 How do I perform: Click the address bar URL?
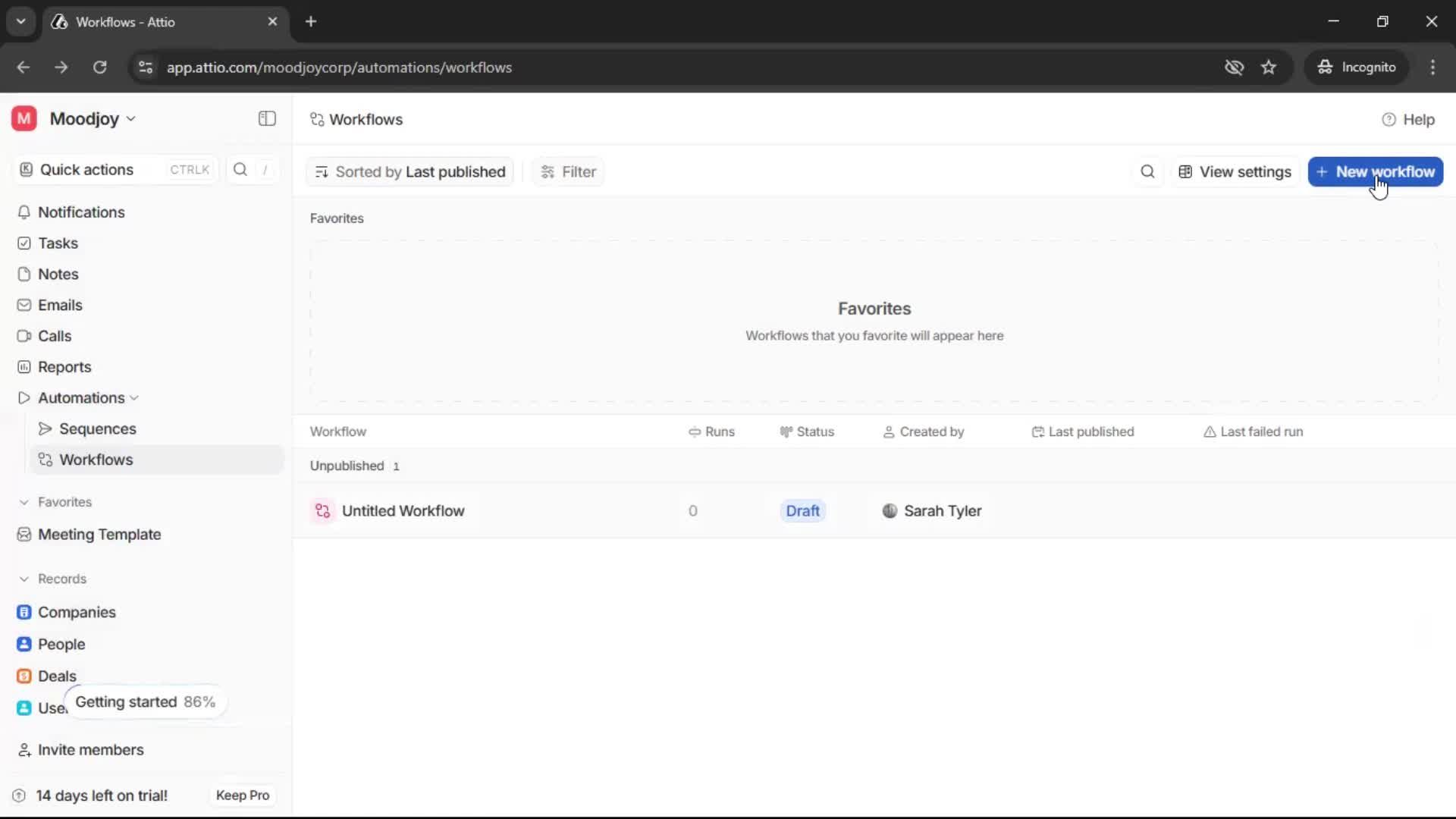point(339,67)
